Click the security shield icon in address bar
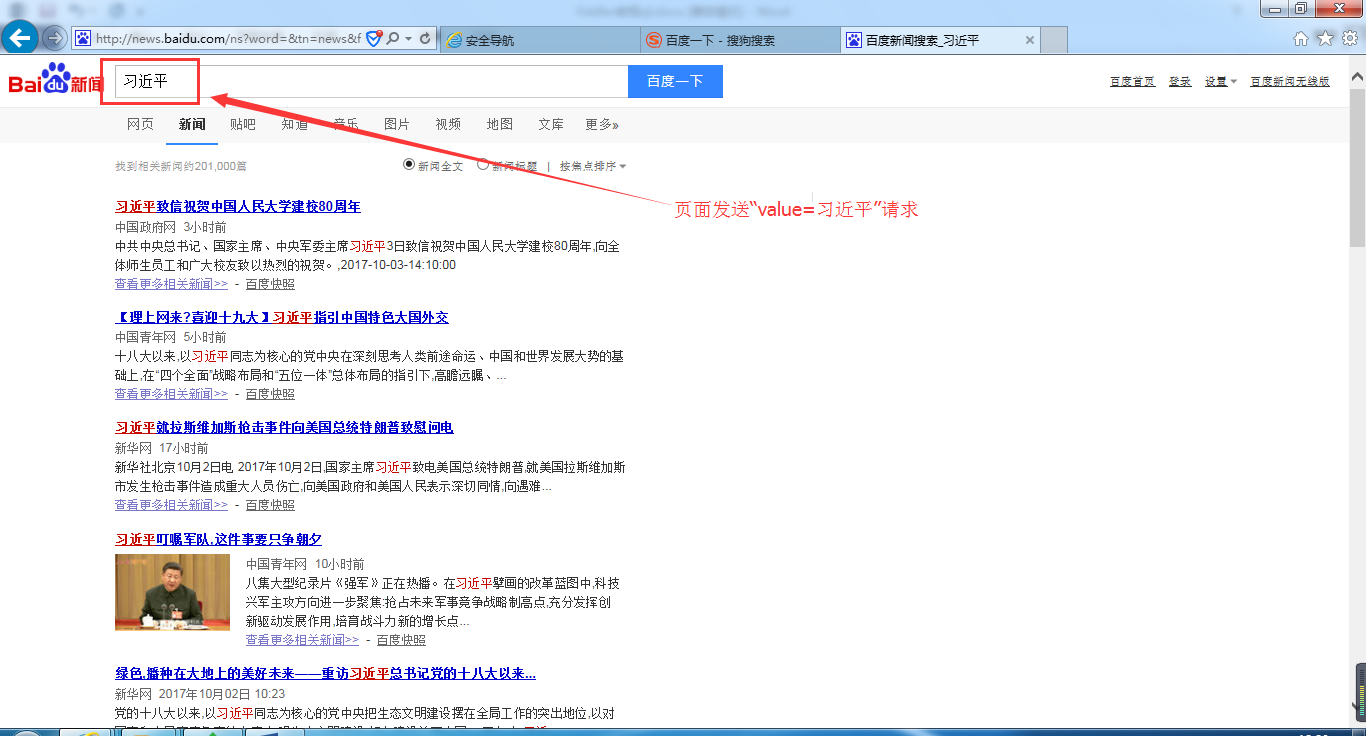1366x736 pixels. point(374,39)
